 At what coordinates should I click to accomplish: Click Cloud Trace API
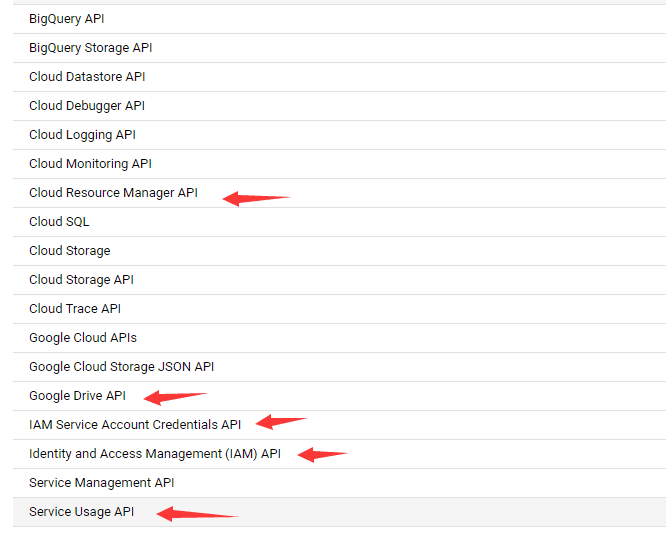75,309
